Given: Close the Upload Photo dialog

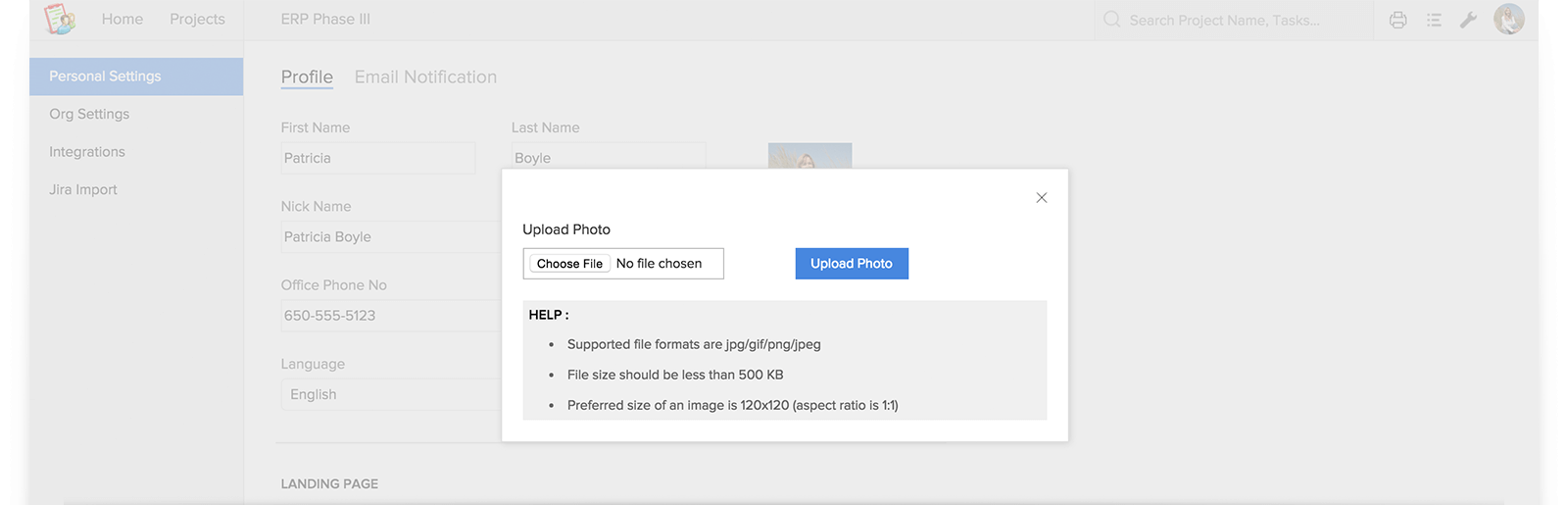Looking at the screenshot, I should pyautogui.click(x=1042, y=198).
